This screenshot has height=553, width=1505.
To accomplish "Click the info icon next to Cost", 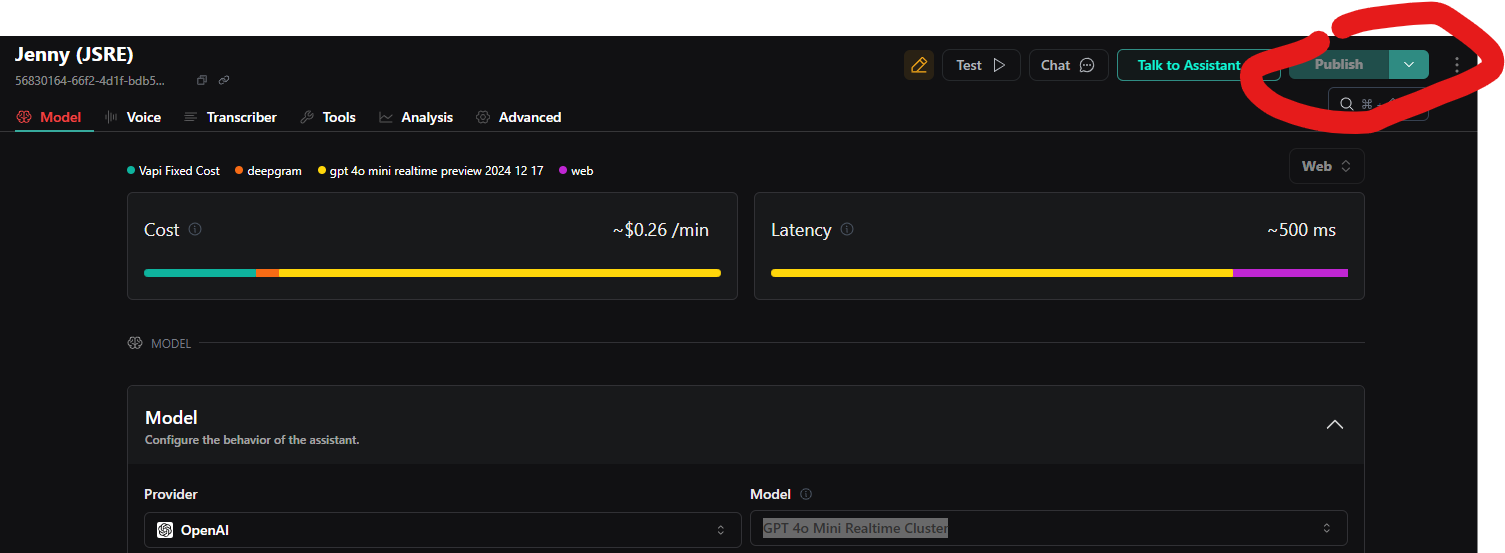I will 195,229.
